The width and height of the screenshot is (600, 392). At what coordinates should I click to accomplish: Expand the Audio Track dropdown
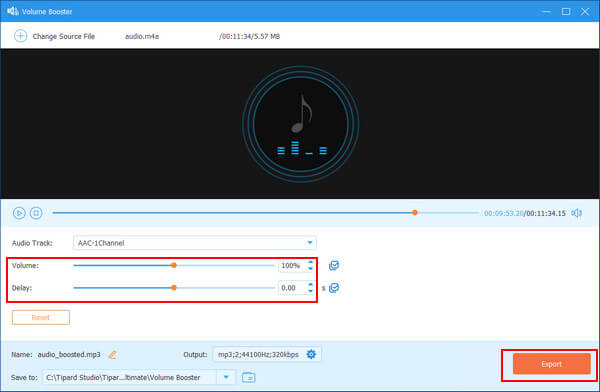coord(310,243)
